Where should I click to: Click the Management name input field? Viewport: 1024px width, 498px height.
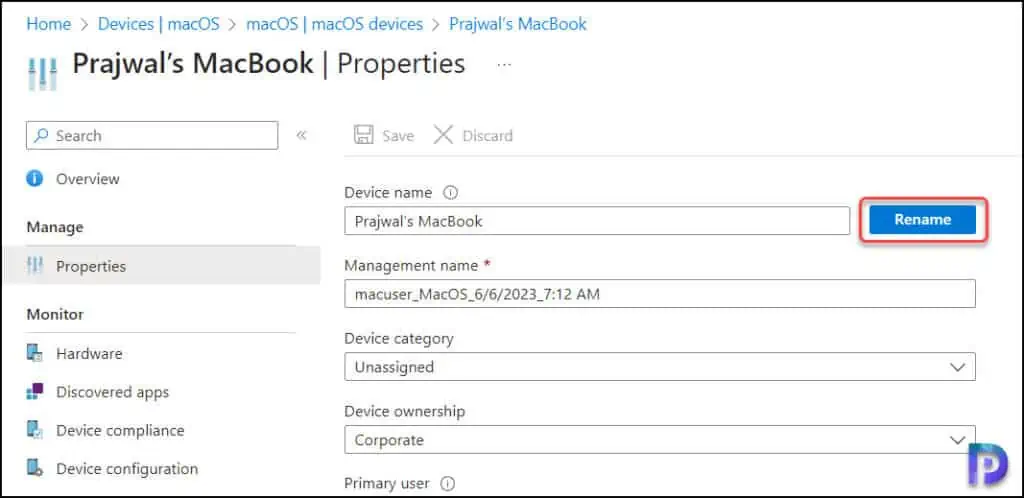pos(660,294)
